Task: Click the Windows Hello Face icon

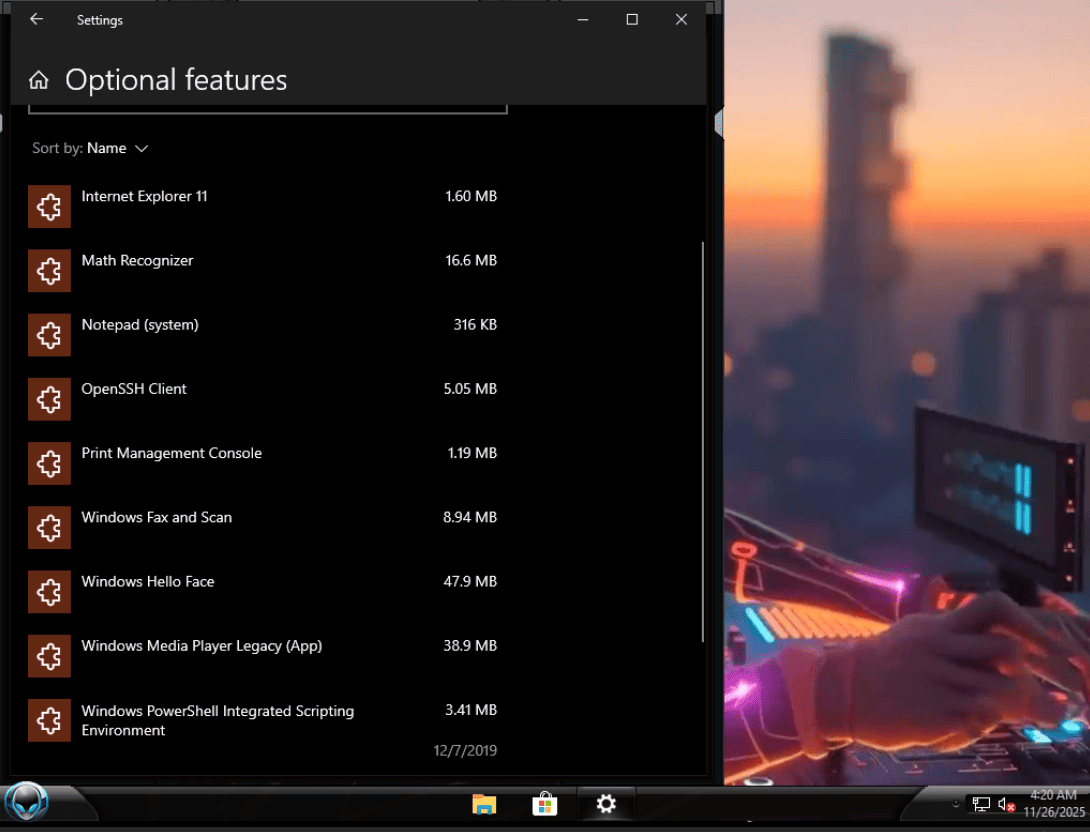Action: point(49,591)
